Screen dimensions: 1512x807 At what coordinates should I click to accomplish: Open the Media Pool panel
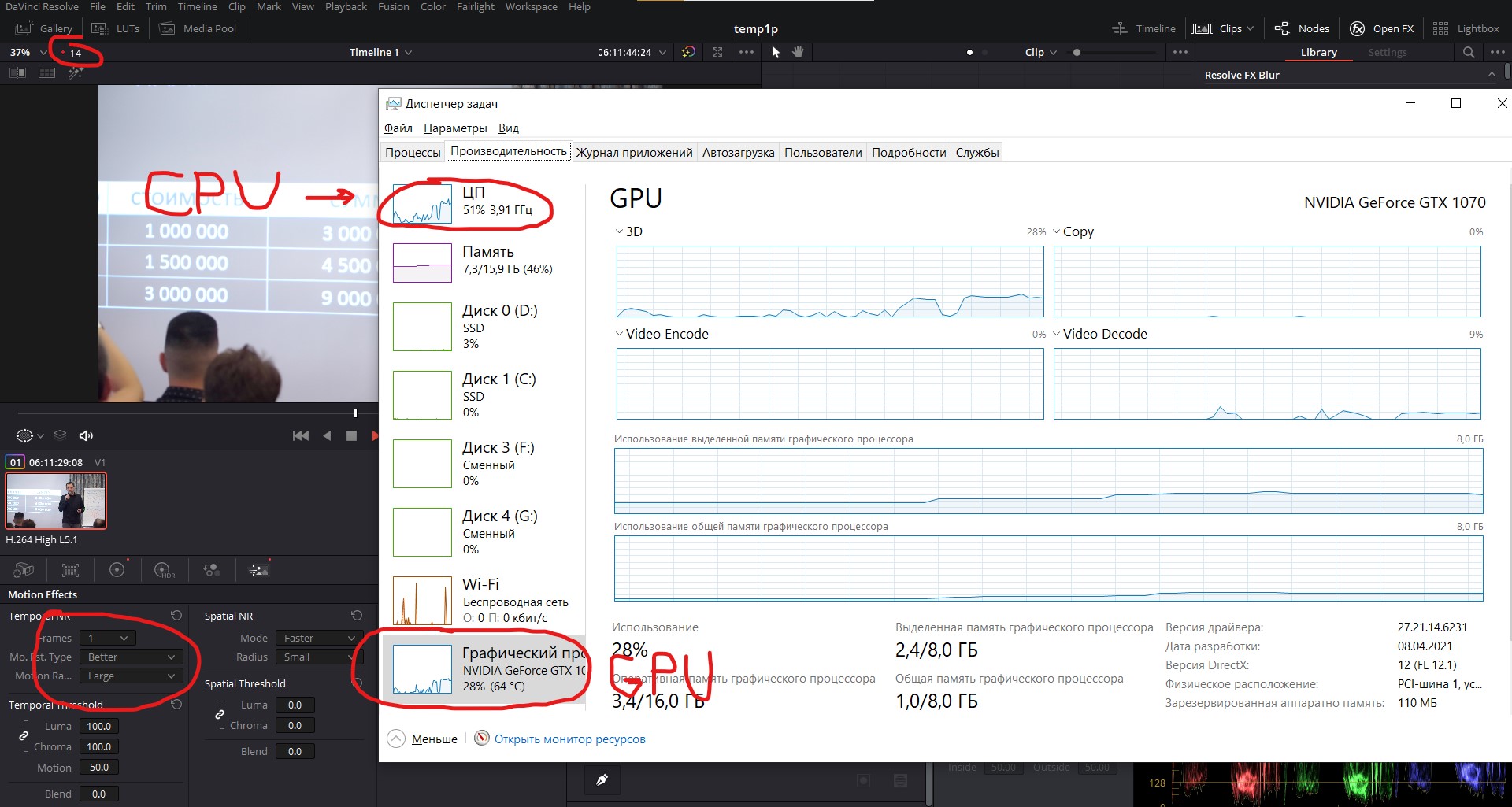click(x=198, y=28)
